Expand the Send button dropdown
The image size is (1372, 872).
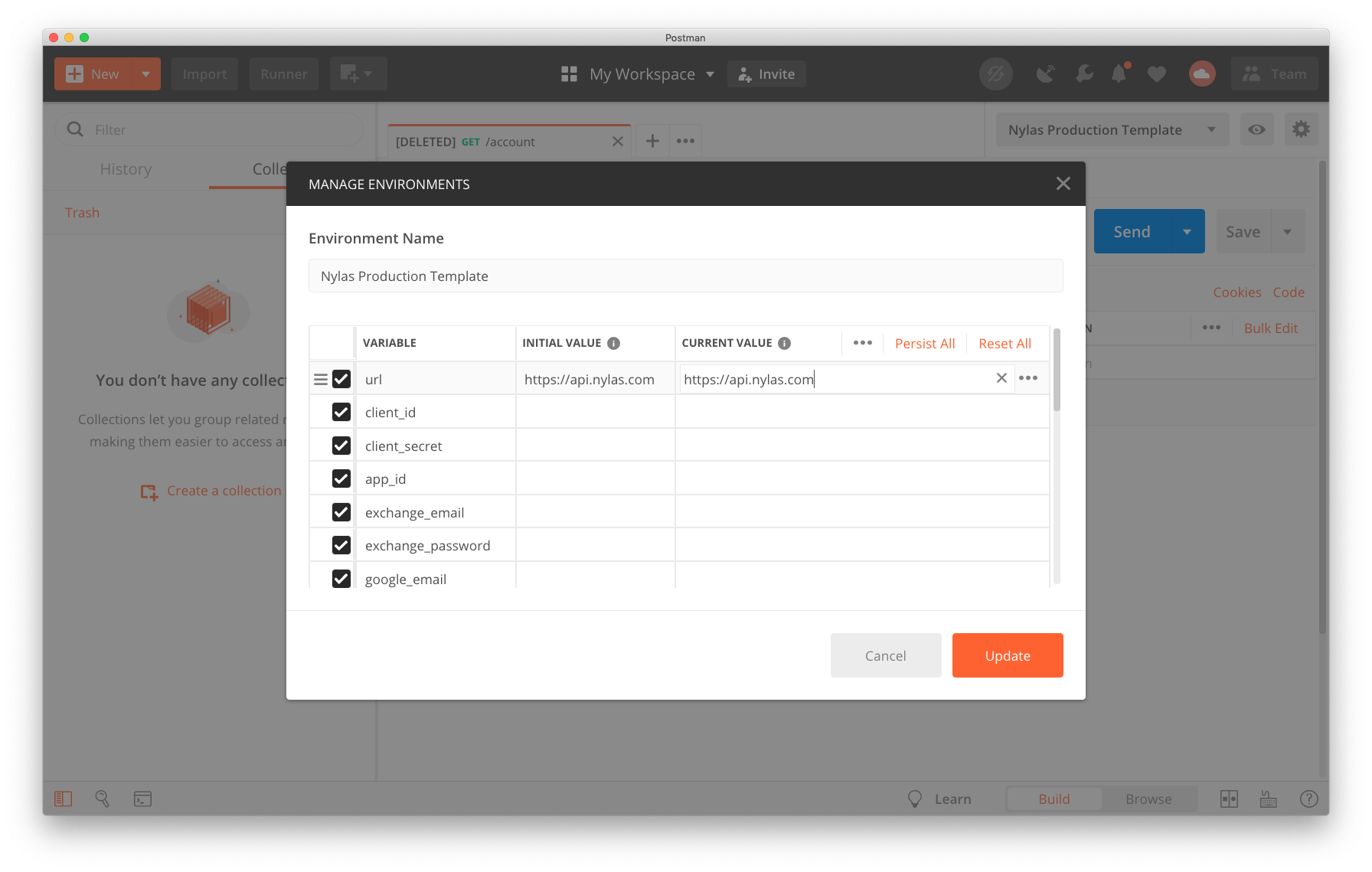(1187, 231)
